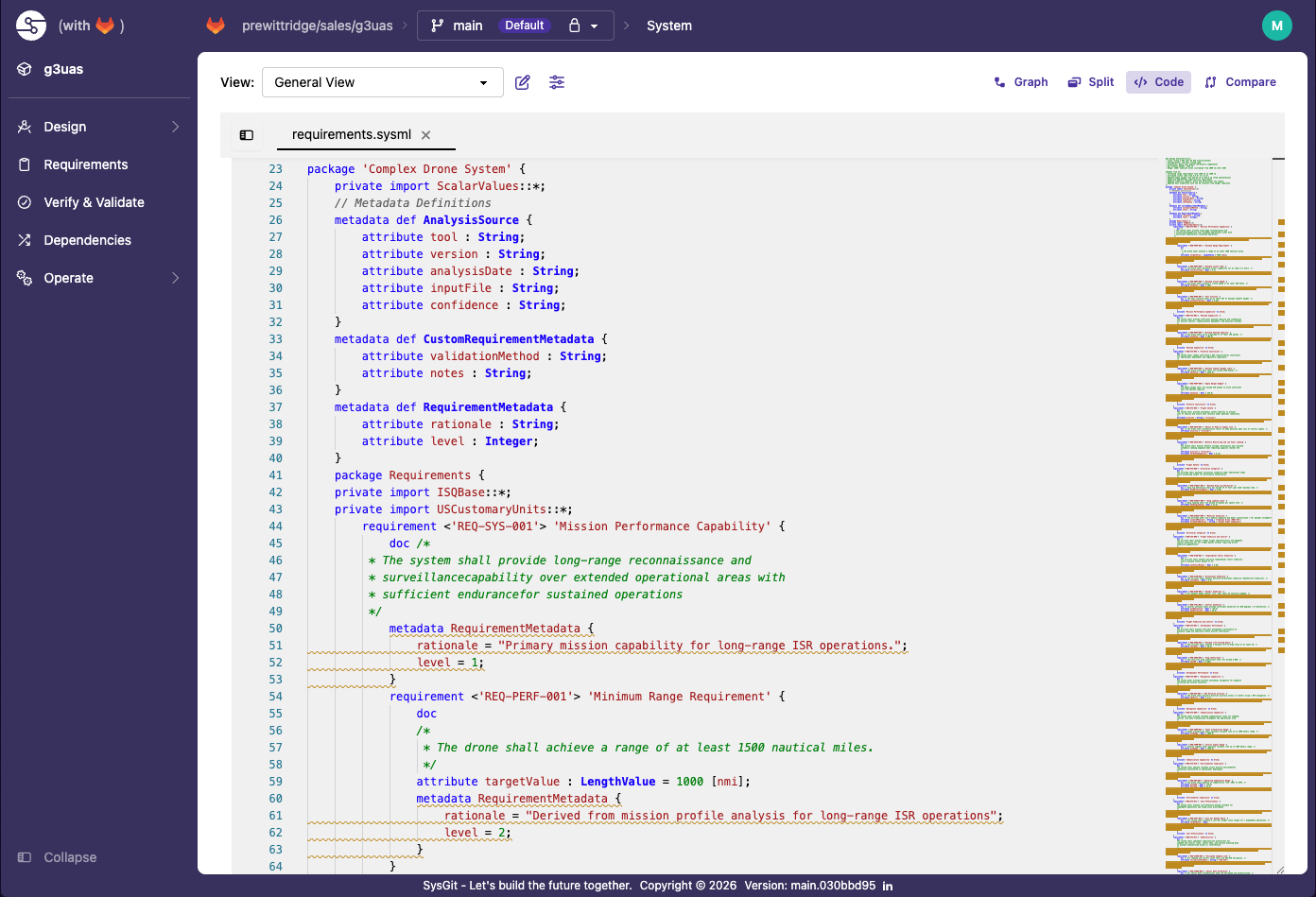Image resolution: width=1316 pixels, height=897 pixels.
Task: Click the Dependencies shuffle icon
Action: point(25,240)
